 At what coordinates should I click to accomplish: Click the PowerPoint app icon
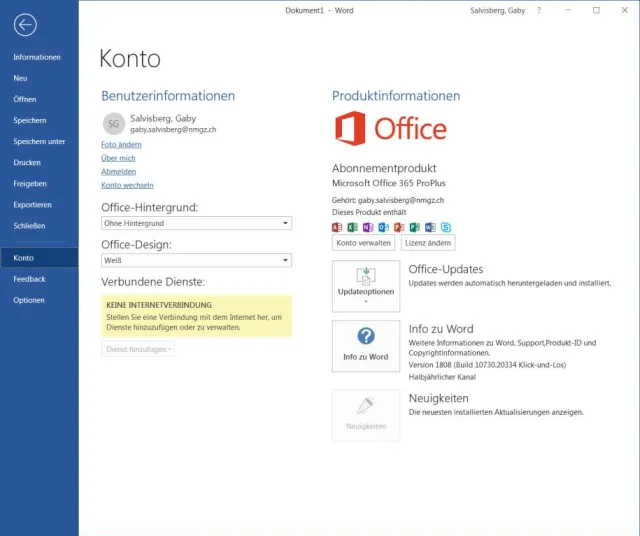399,227
